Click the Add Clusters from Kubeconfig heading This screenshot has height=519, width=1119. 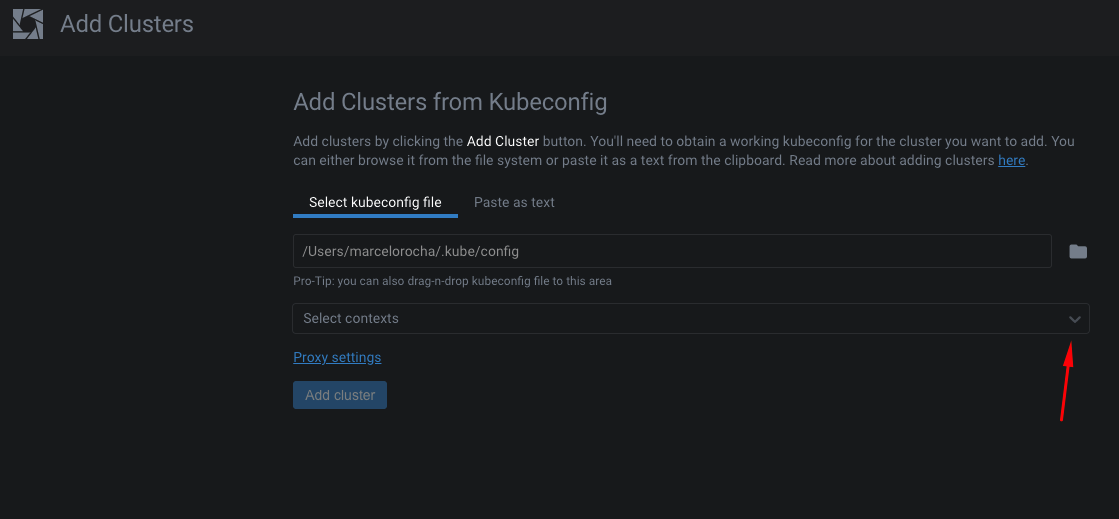450,101
